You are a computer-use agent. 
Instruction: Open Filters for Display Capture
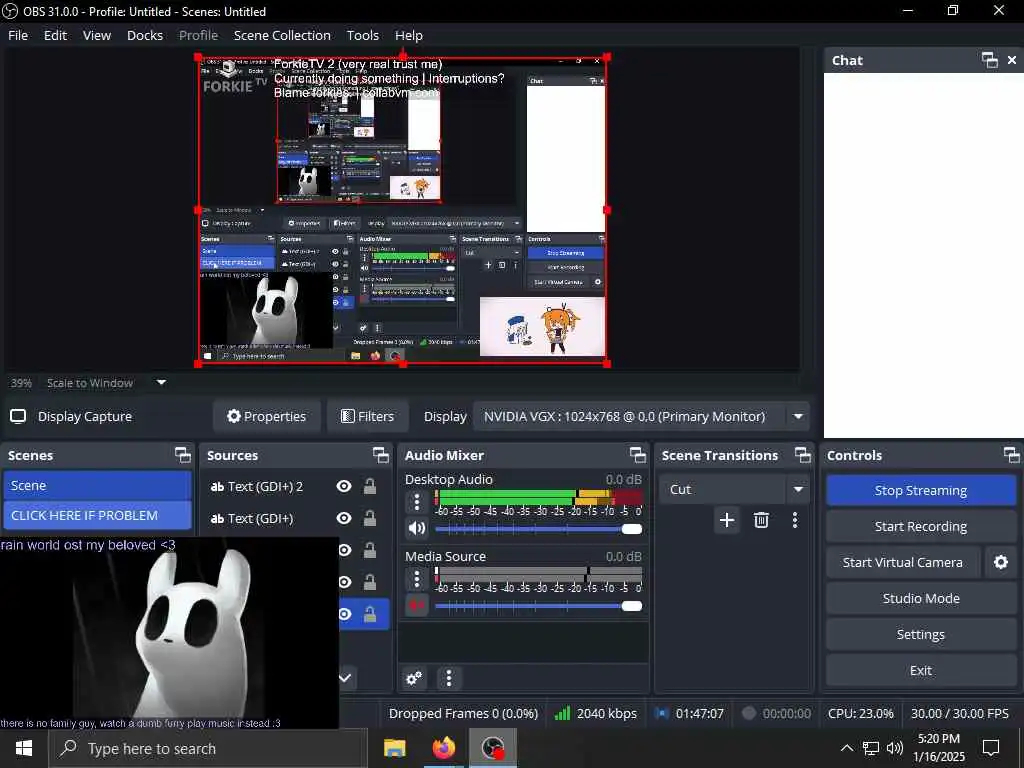click(368, 417)
